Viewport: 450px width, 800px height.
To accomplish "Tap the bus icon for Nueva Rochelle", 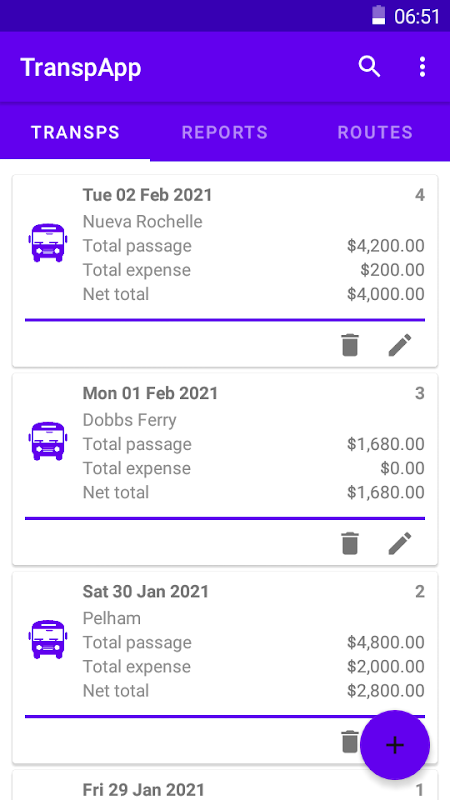I will coord(47,243).
